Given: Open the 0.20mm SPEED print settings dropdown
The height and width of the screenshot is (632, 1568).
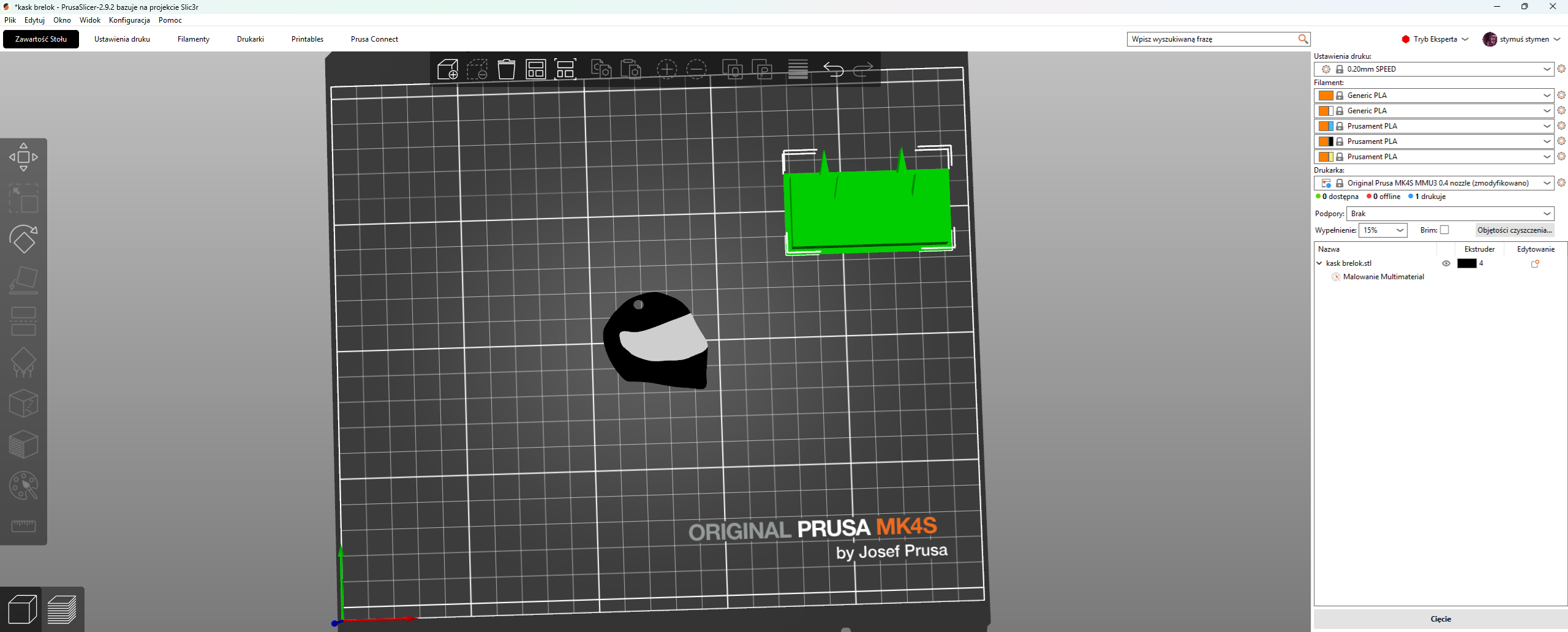Looking at the screenshot, I should tap(1434, 69).
